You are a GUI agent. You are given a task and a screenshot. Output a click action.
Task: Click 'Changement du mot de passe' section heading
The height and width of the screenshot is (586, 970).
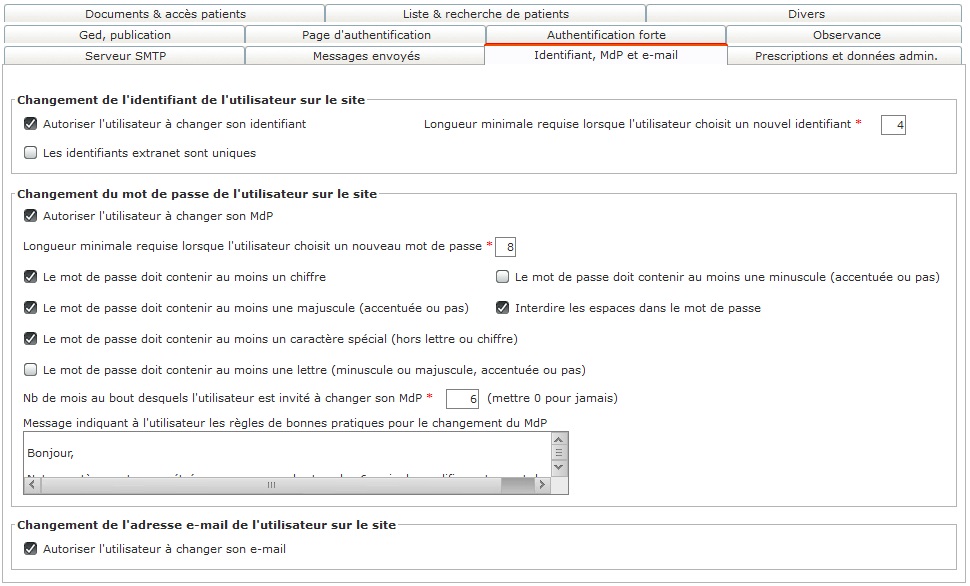tap(197, 194)
